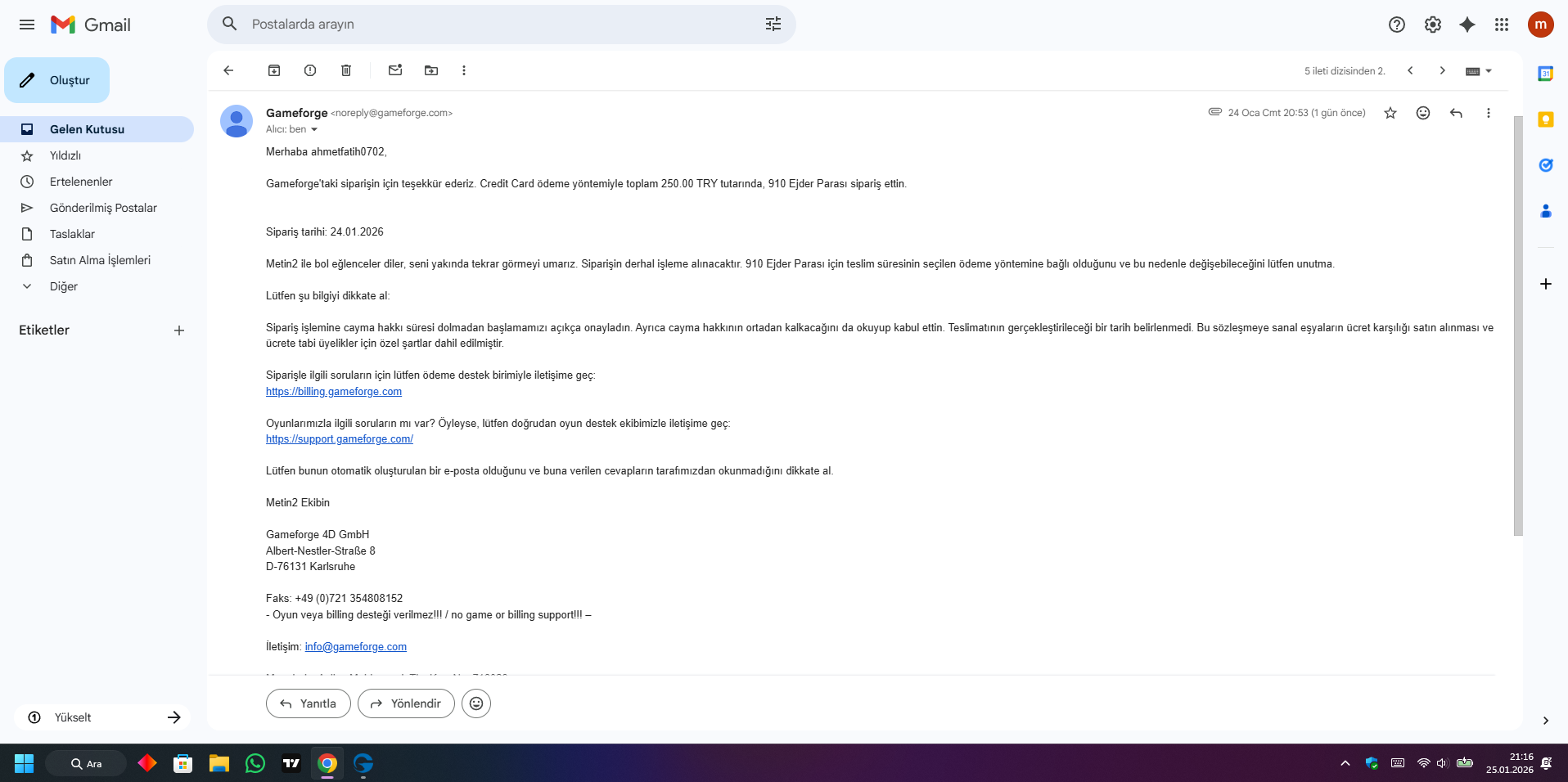This screenshot has width=1568, height=782.
Task: Open TradingView from taskbar
Action: click(x=291, y=763)
